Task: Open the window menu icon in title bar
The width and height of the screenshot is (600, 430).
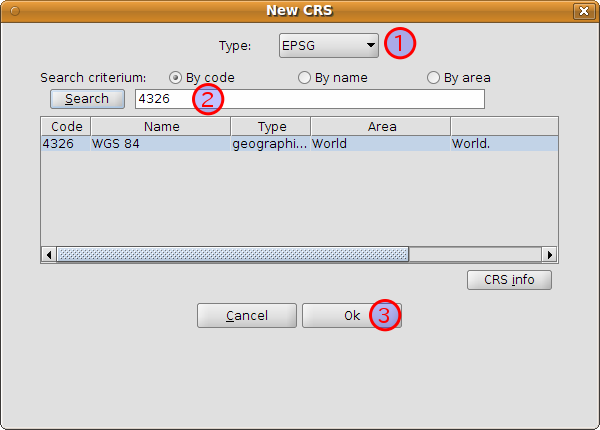Action: 14,11
